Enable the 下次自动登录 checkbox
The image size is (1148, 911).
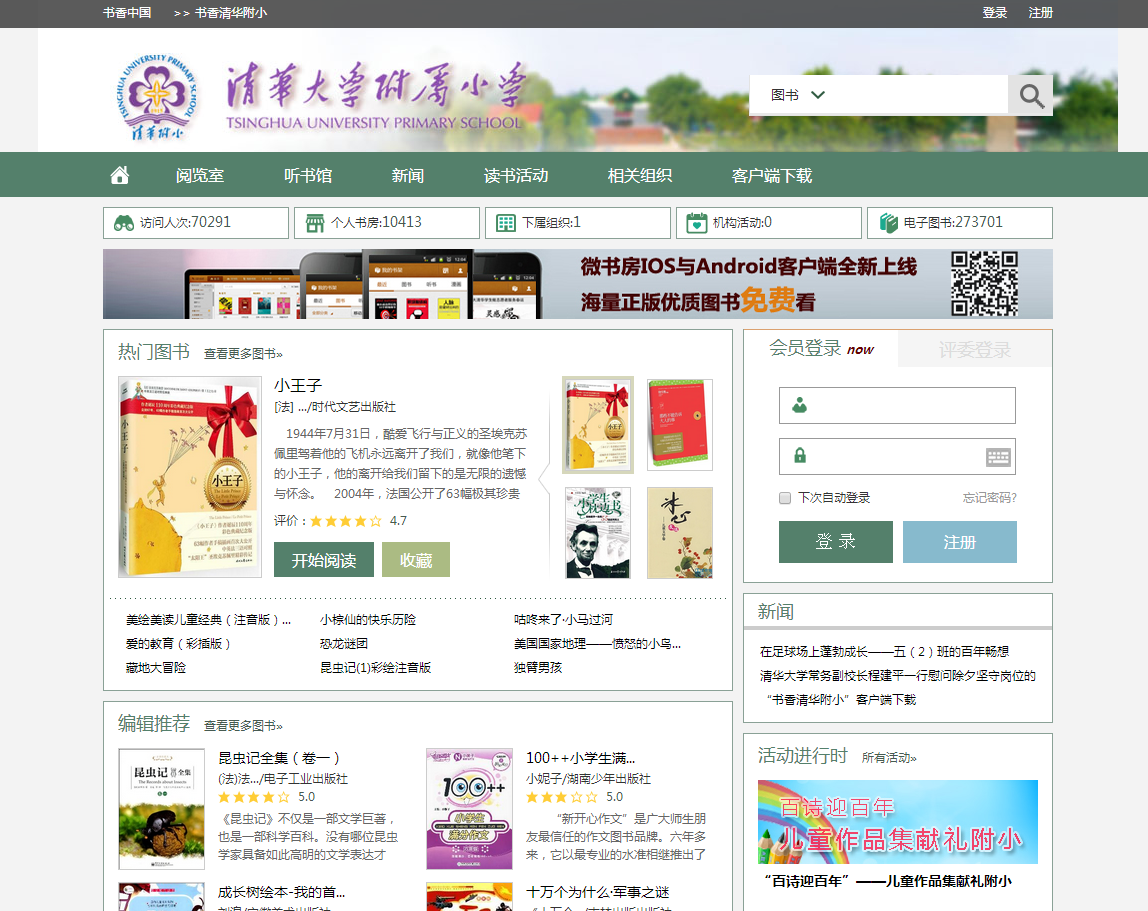[x=785, y=498]
